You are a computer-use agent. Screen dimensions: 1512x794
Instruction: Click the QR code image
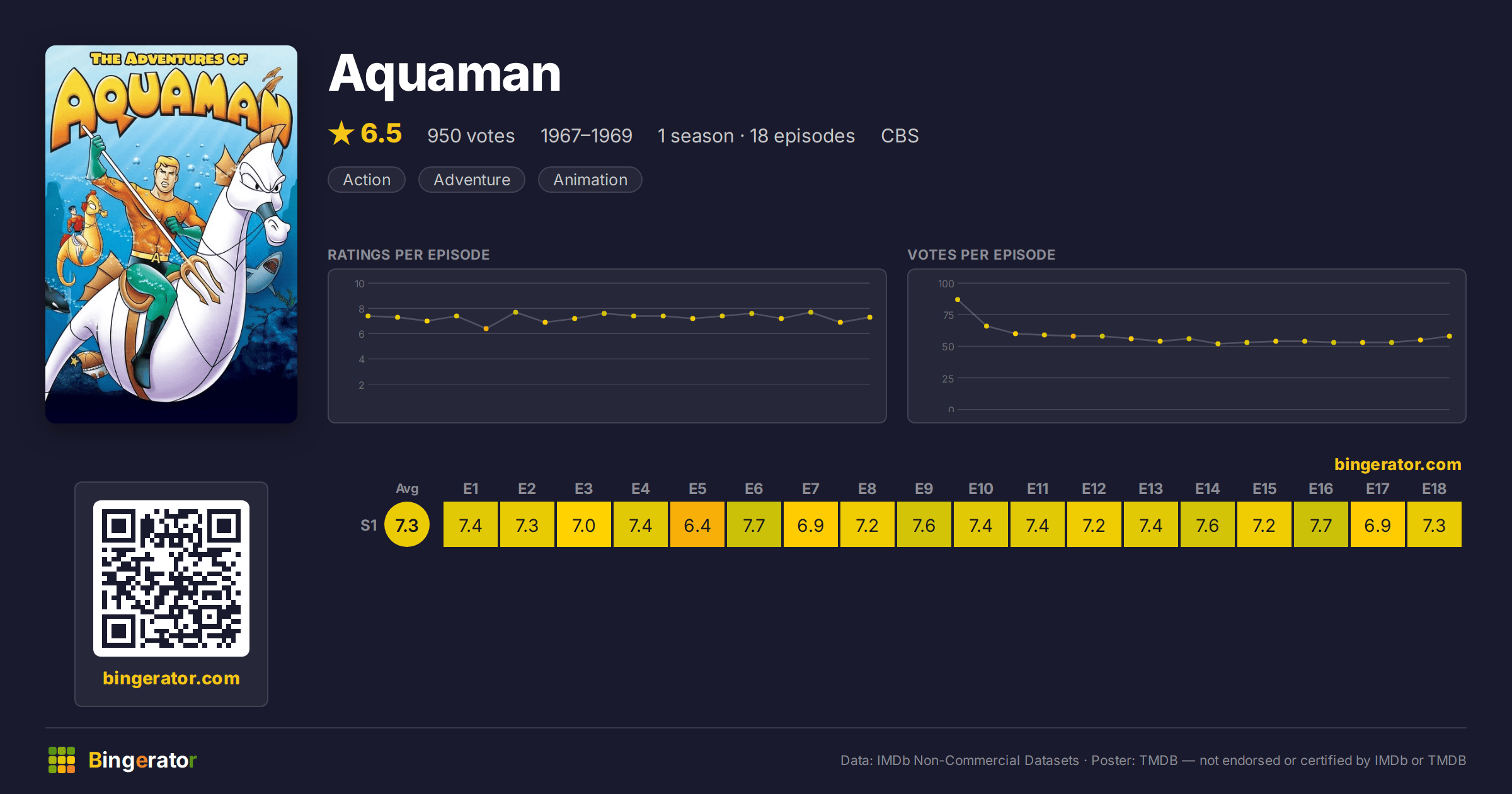171,578
